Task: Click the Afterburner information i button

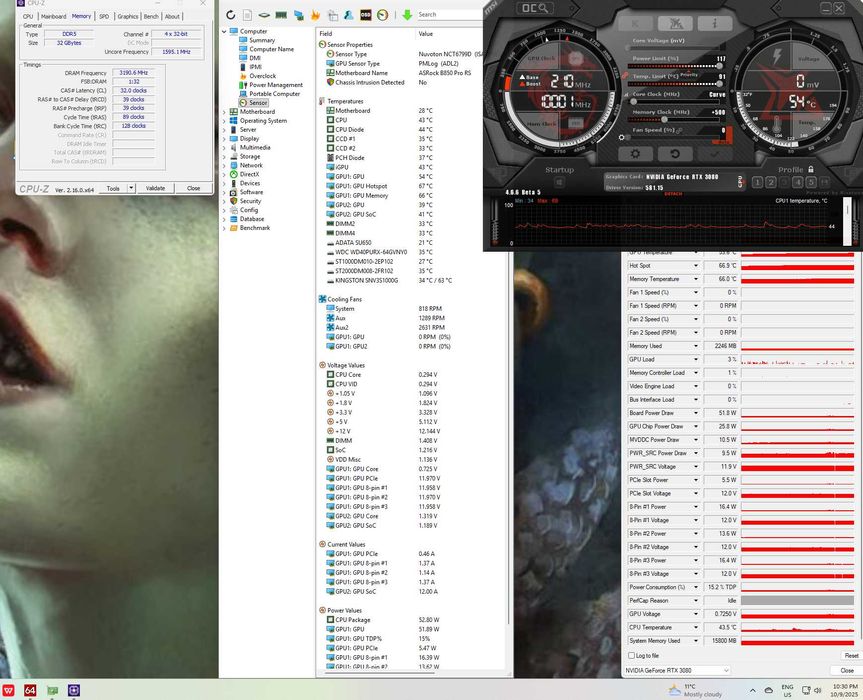Action: pyautogui.click(x=715, y=23)
